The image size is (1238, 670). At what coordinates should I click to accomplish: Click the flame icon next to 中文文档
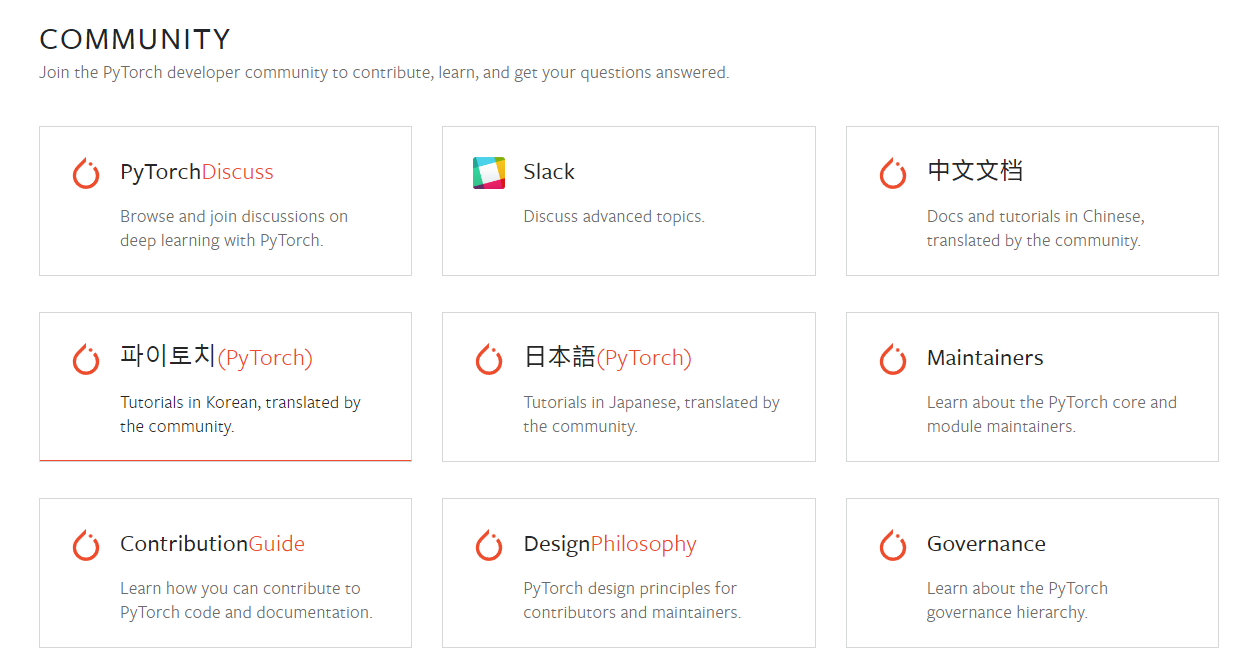(x=893, y=173)
